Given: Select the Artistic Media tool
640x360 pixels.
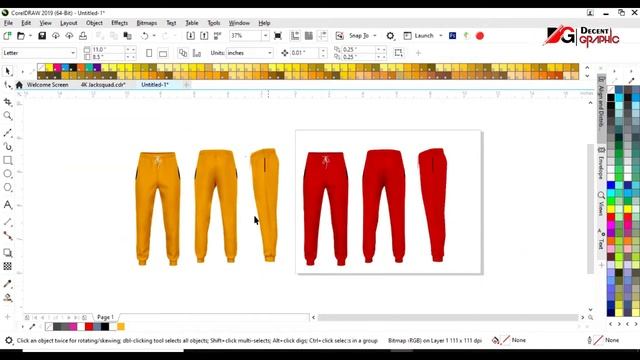Looking at the screenshot, I should click(x=8, y=147).
